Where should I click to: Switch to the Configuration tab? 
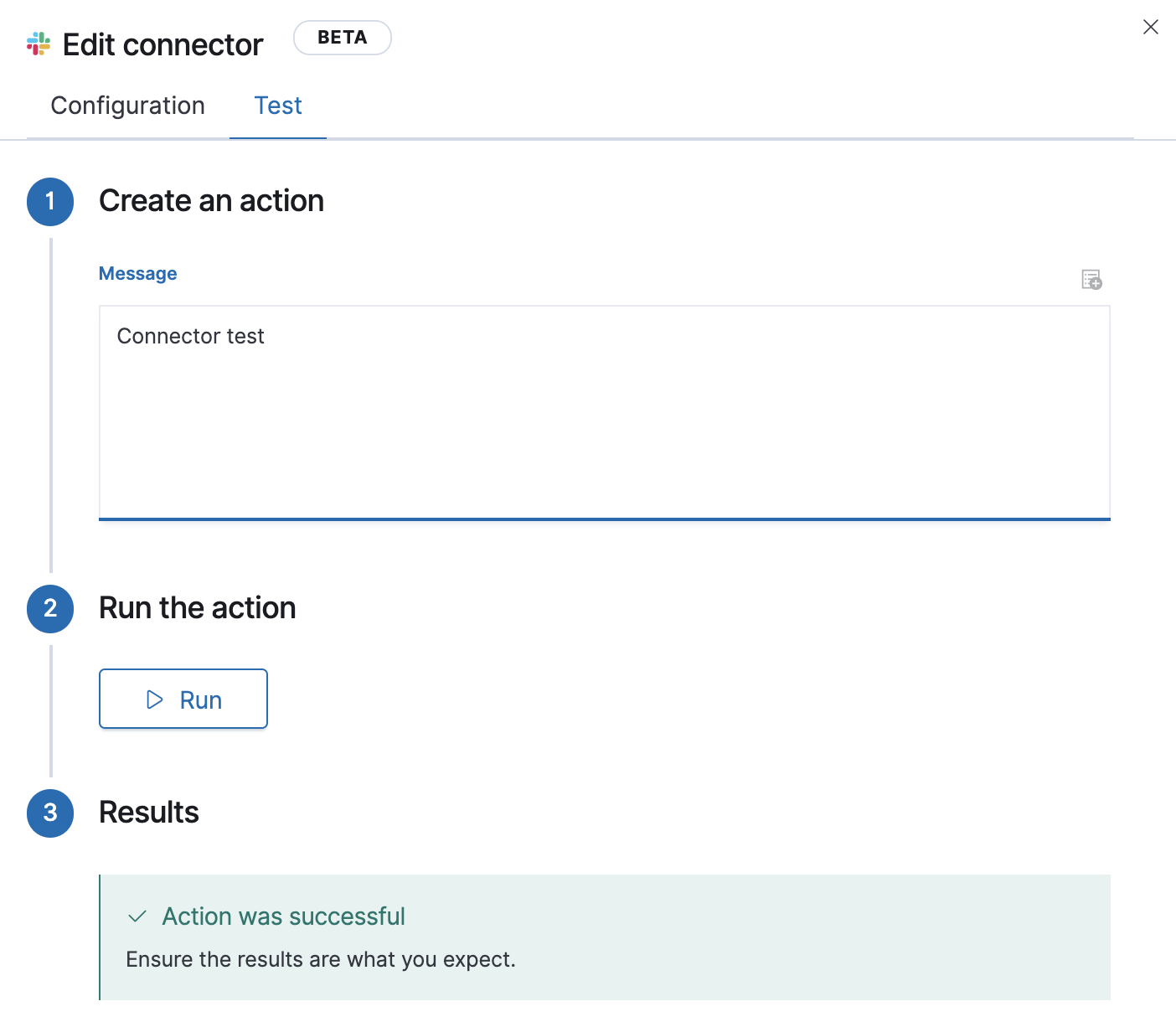click(x=128, y=106)
